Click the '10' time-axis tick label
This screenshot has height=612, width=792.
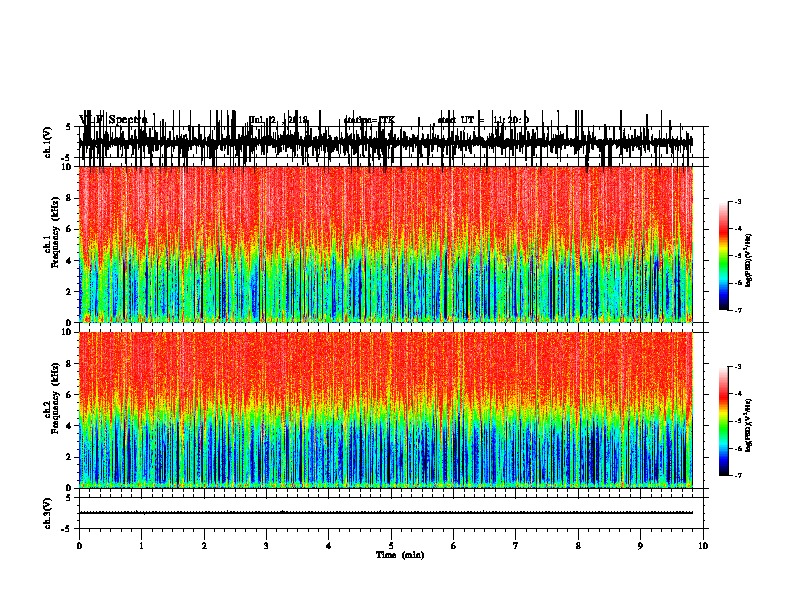click(x=703, y=546)
